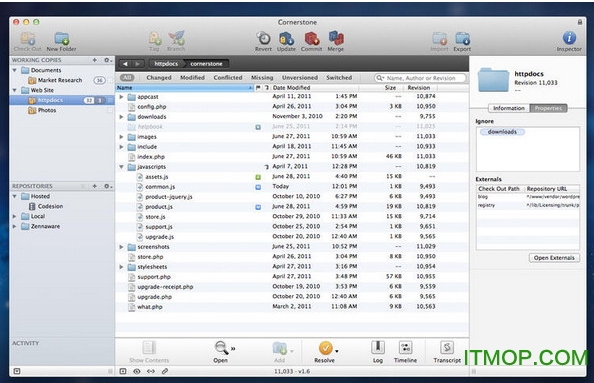
Task: Click the Resolve checkmark icon
Action: pos(325,348)
